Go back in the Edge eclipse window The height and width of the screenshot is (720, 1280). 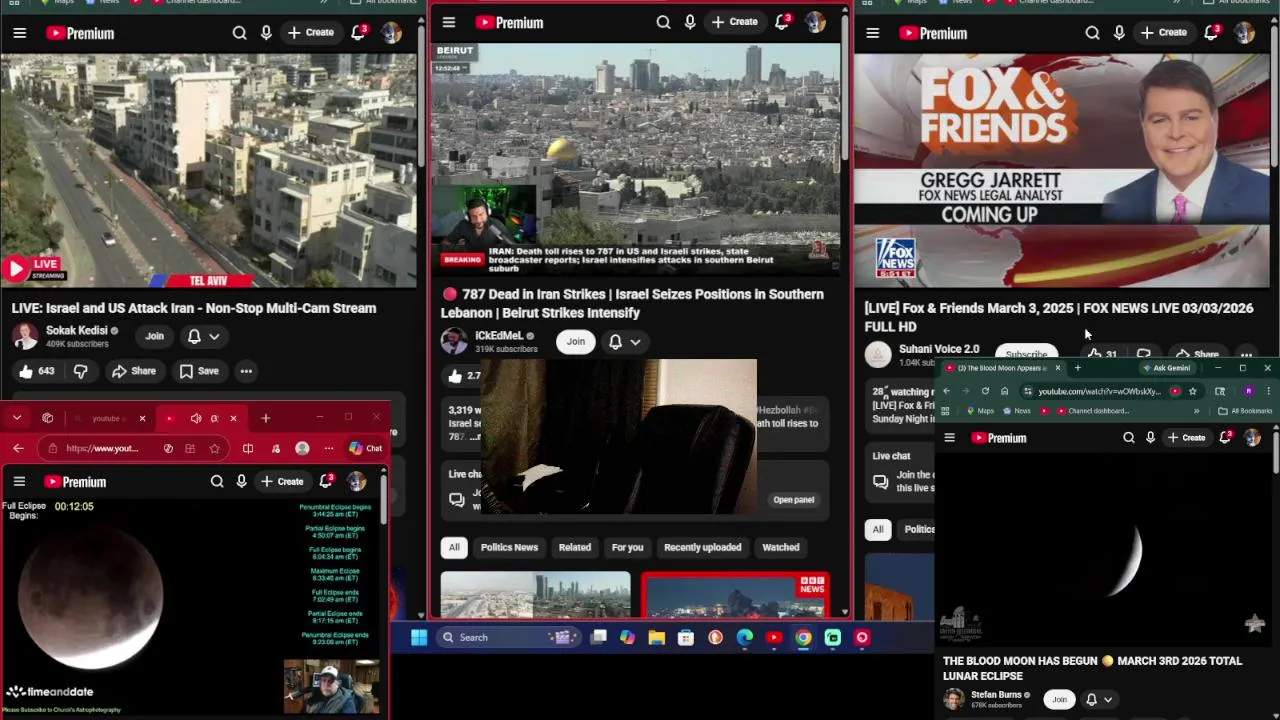pyautogui.click(x=18, y=448)
